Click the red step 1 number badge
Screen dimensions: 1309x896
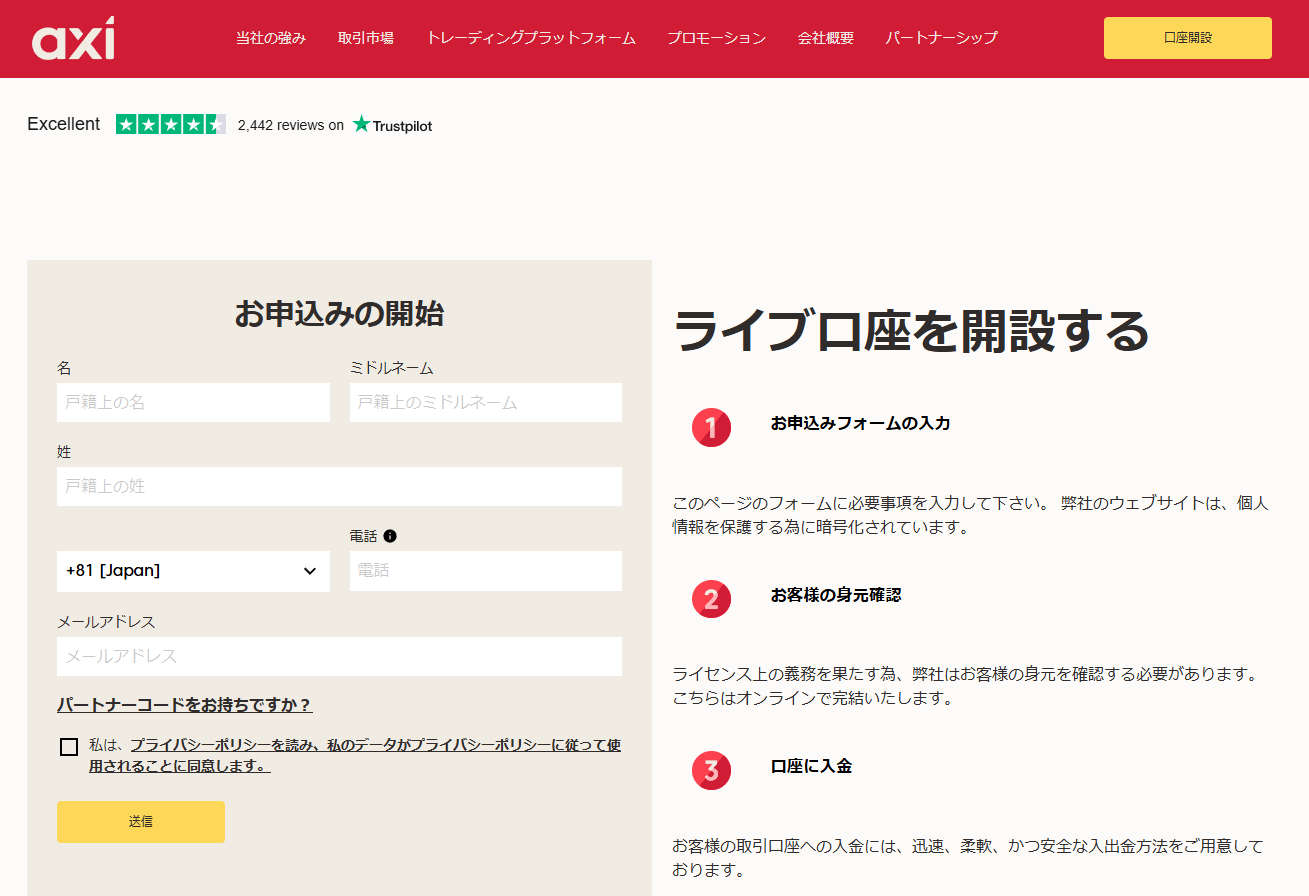[x=711, y=428]
